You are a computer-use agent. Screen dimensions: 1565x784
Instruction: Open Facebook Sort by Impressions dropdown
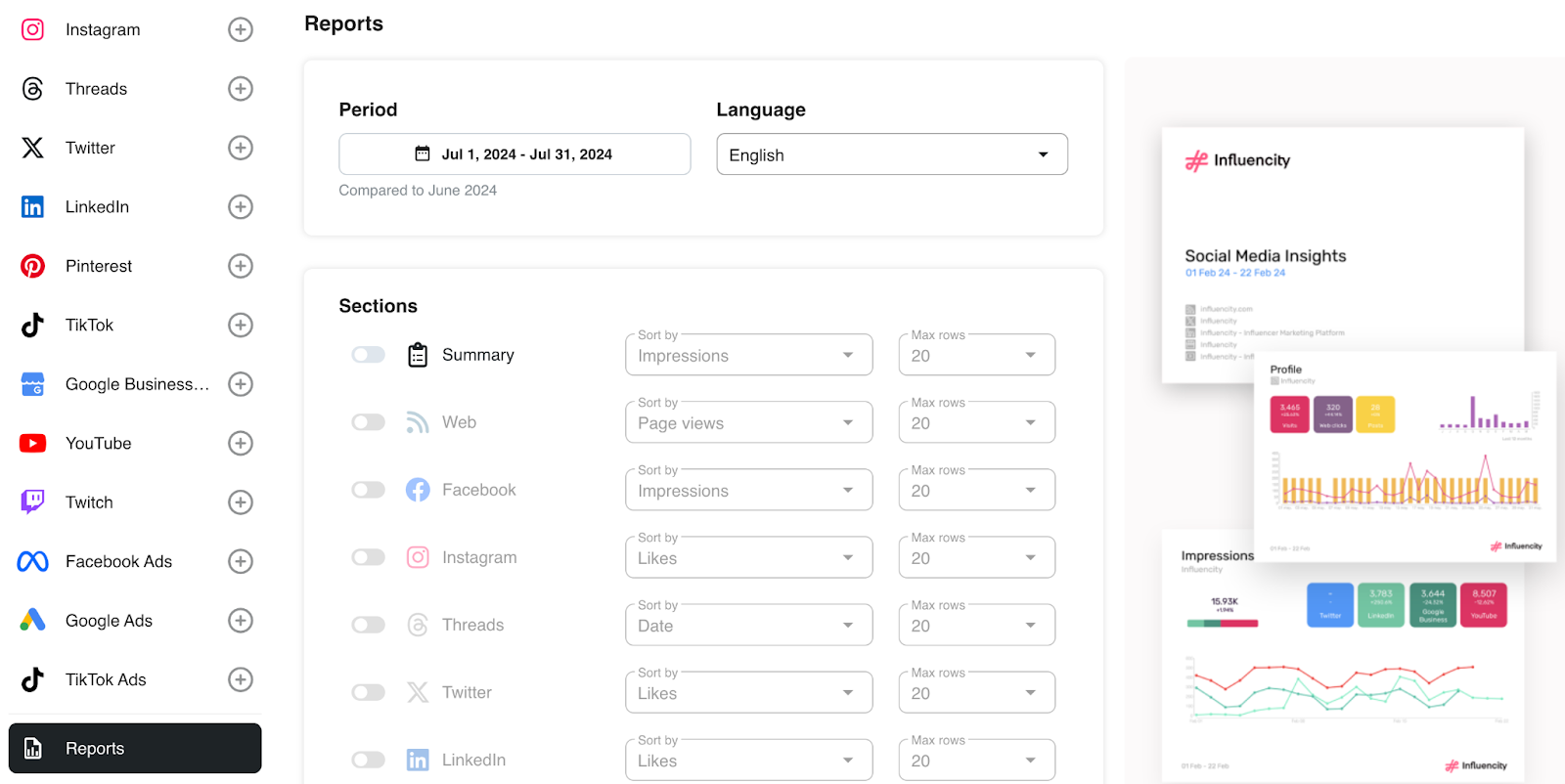click(x=749, y=490)
